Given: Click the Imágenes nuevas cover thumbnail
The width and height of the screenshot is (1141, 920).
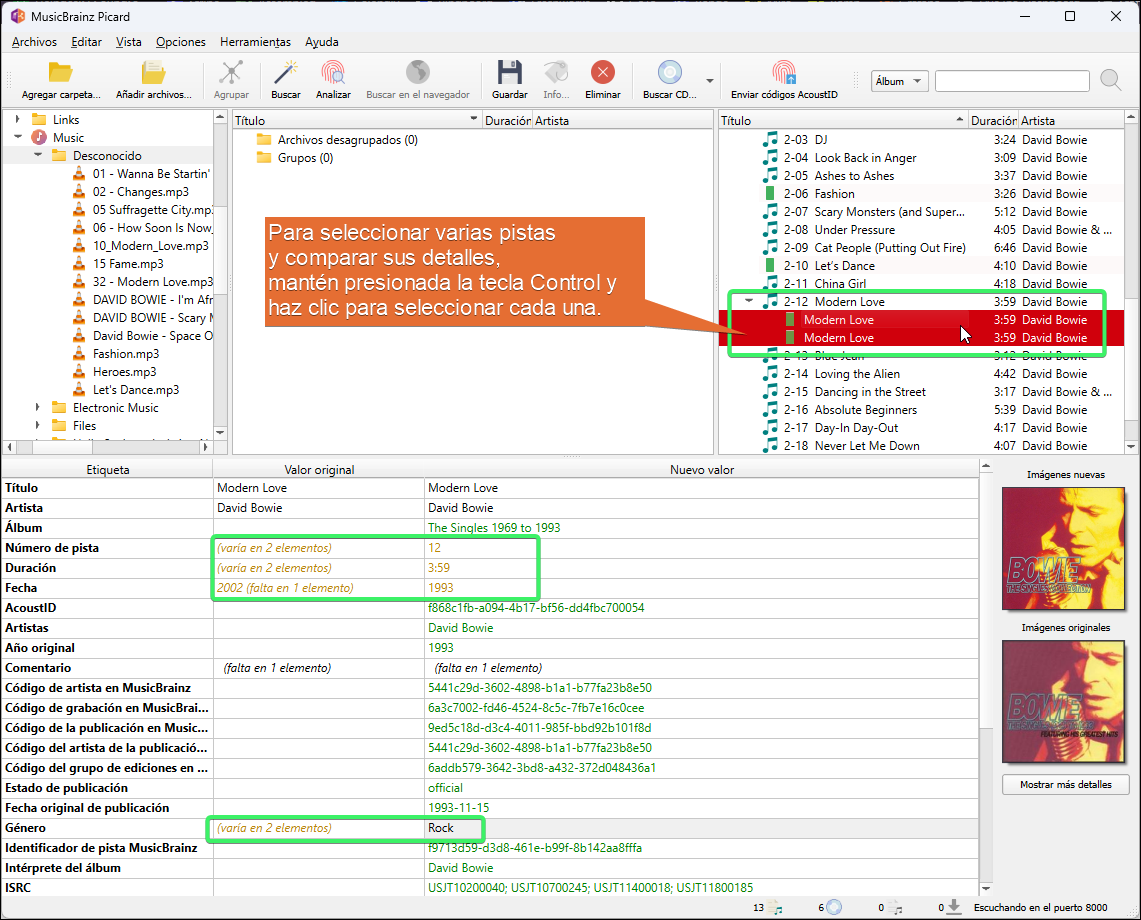Looking at the screenshot, I should coord(1065,549).
